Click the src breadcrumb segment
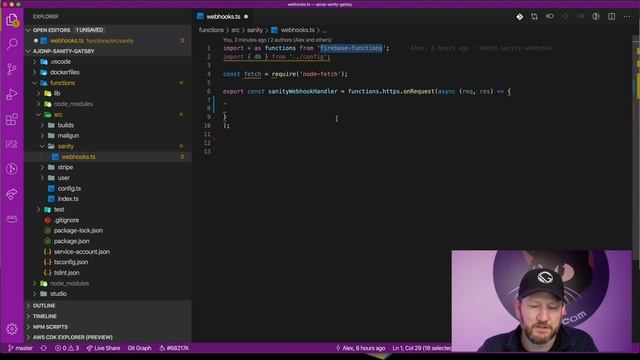This screenshot has width=640, height=360. 236,30
